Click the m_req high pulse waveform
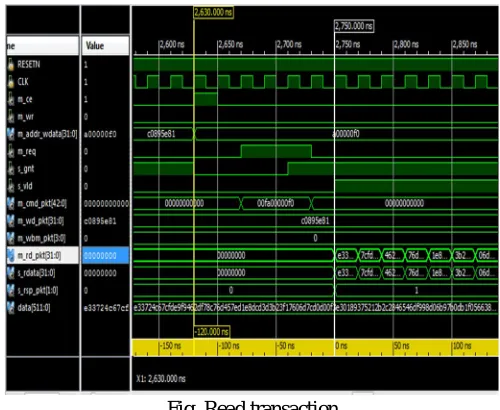The width and height of the screenshot is (500, 410). click(x=276, y=151)
